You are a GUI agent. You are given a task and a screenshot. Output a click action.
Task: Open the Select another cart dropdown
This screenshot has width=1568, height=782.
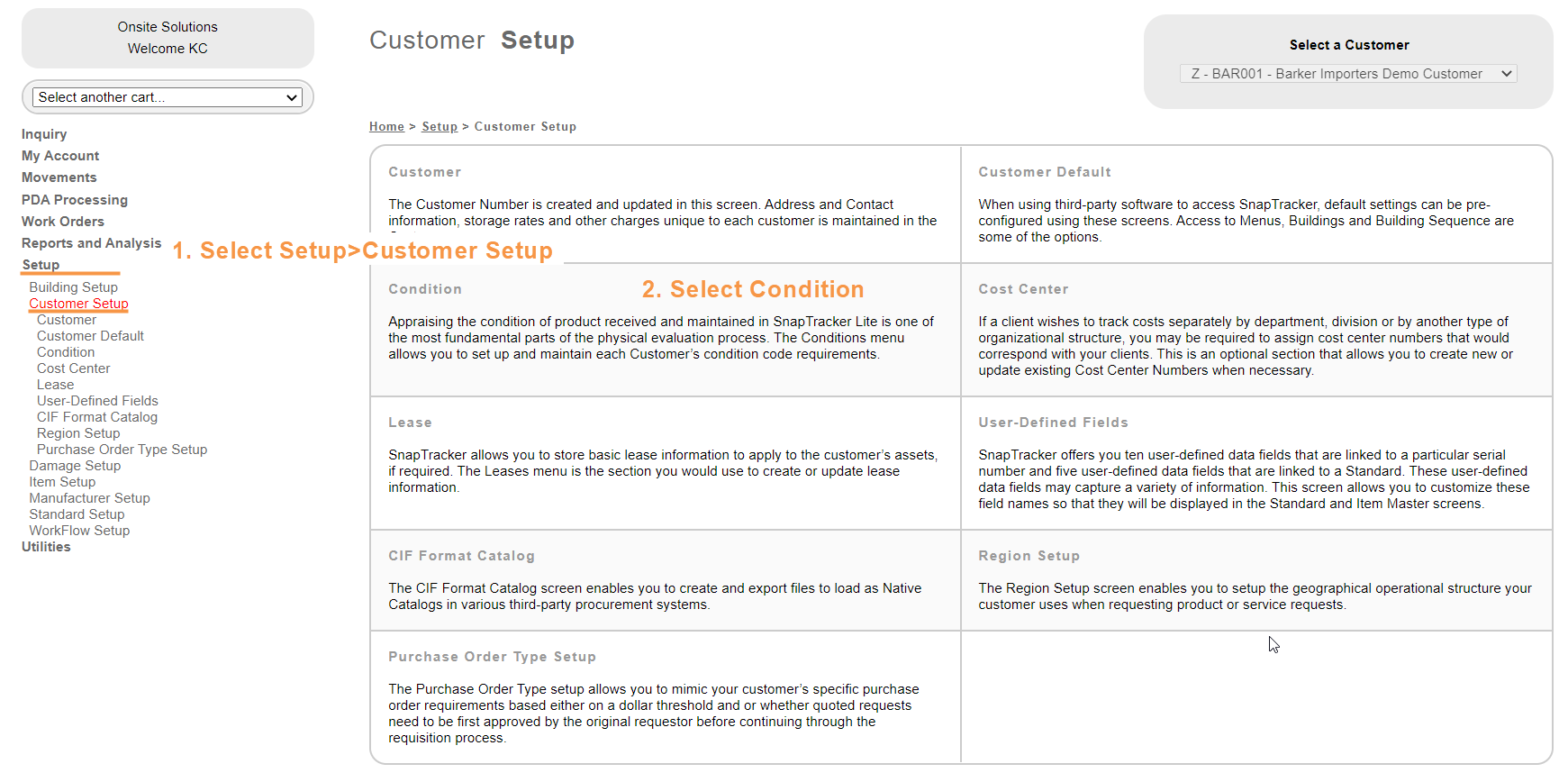(167, 97)
